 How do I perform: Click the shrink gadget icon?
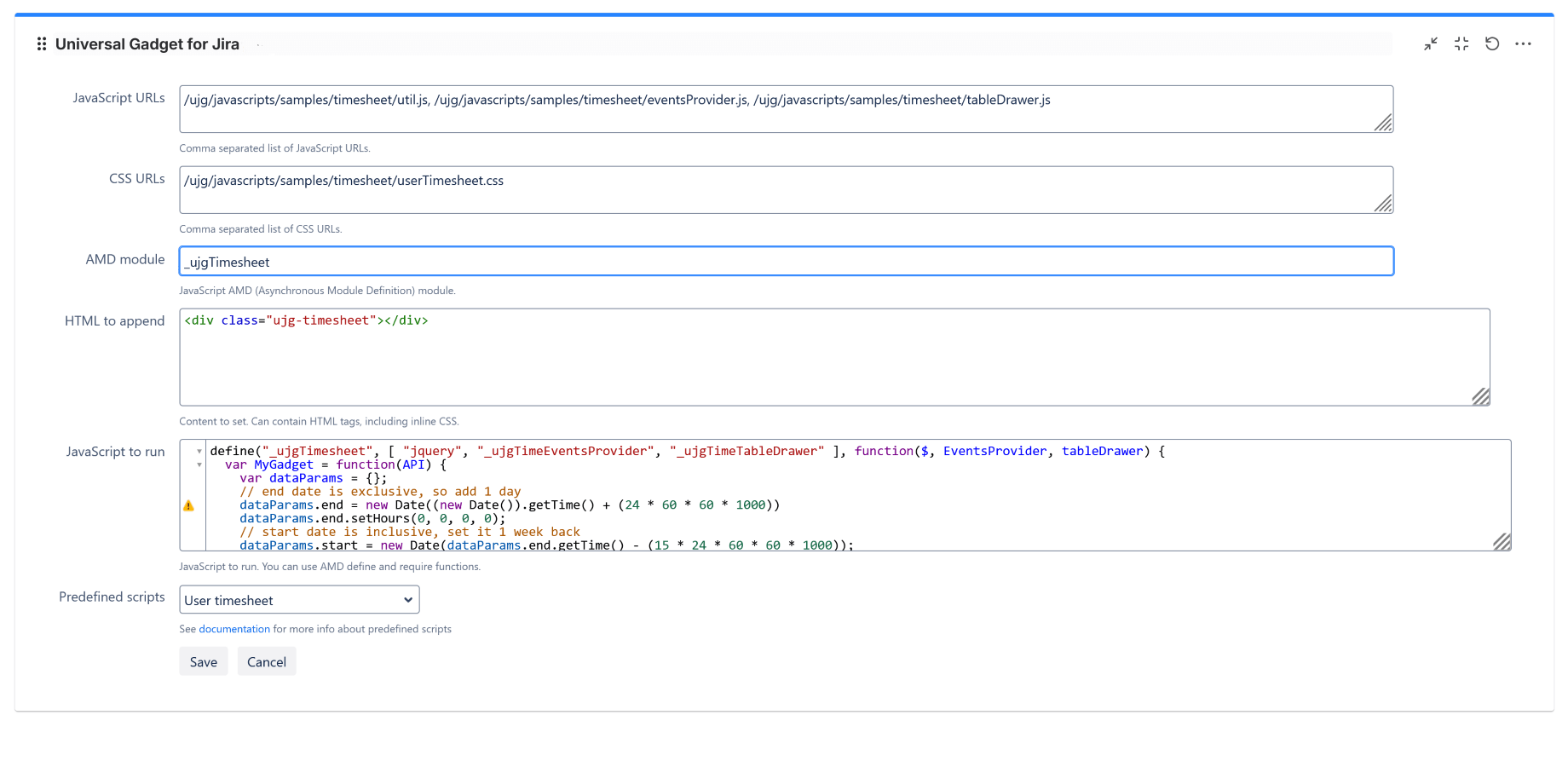(1431, 43)
